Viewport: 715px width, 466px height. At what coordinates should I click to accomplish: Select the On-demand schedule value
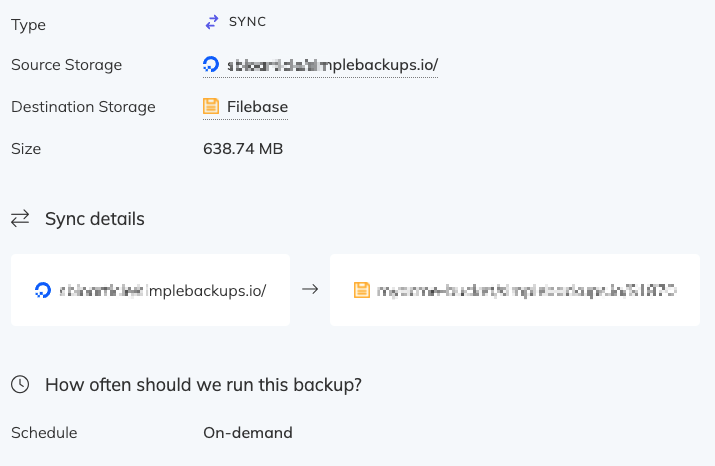[248, 433]
